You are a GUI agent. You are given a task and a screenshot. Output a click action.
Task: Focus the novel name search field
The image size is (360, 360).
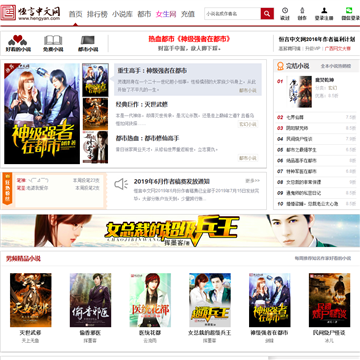coord(232,14)
